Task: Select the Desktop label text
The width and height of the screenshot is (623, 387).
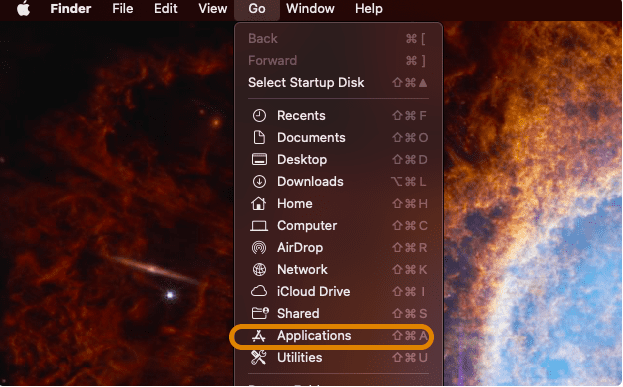Action: tap(302, 160)
